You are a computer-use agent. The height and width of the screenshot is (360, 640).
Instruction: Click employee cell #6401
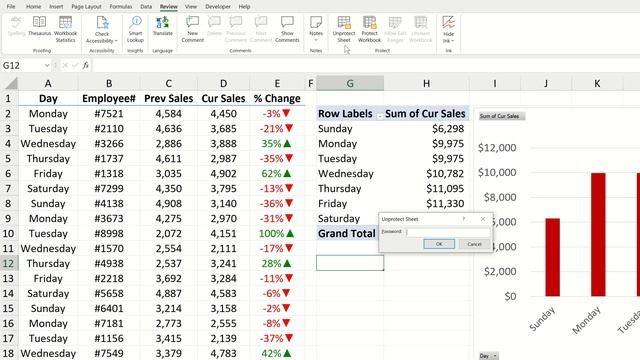tap(109, 309)
